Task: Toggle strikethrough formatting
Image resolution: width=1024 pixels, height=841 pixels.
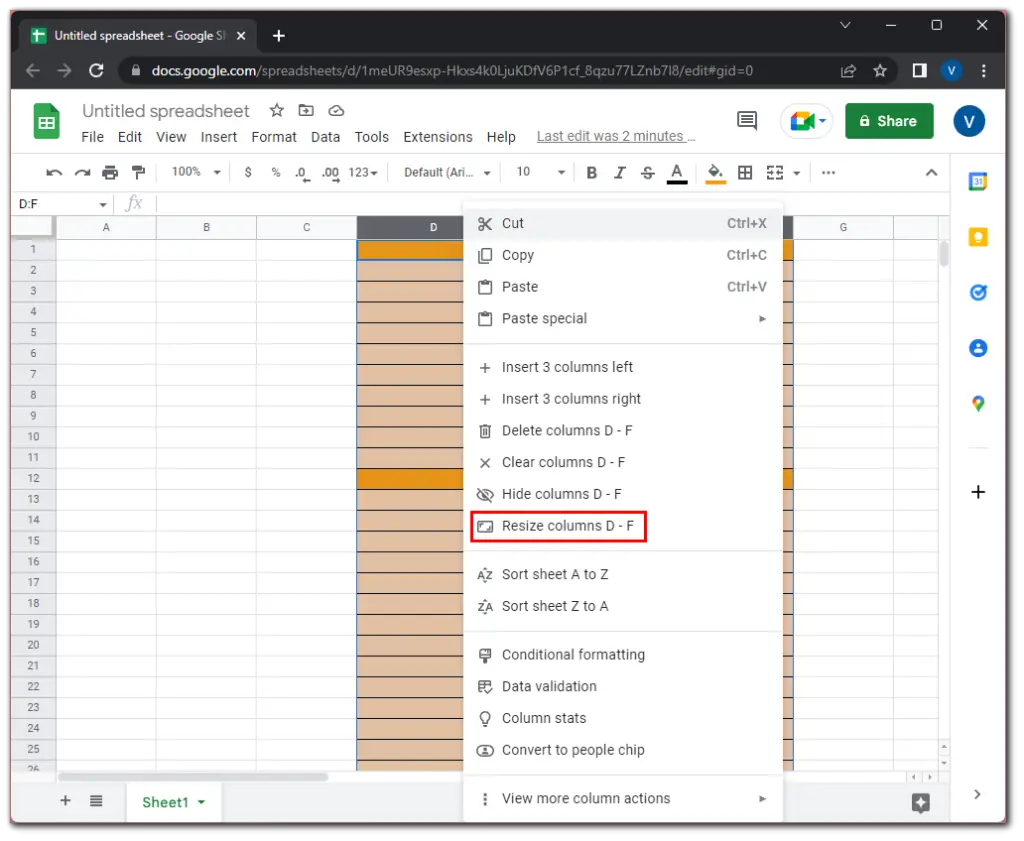Action: 648,173
